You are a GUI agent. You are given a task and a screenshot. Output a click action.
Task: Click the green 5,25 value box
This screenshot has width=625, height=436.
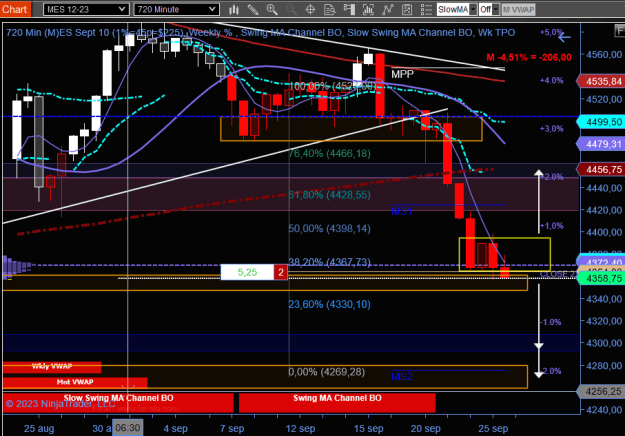coord(247,272)
